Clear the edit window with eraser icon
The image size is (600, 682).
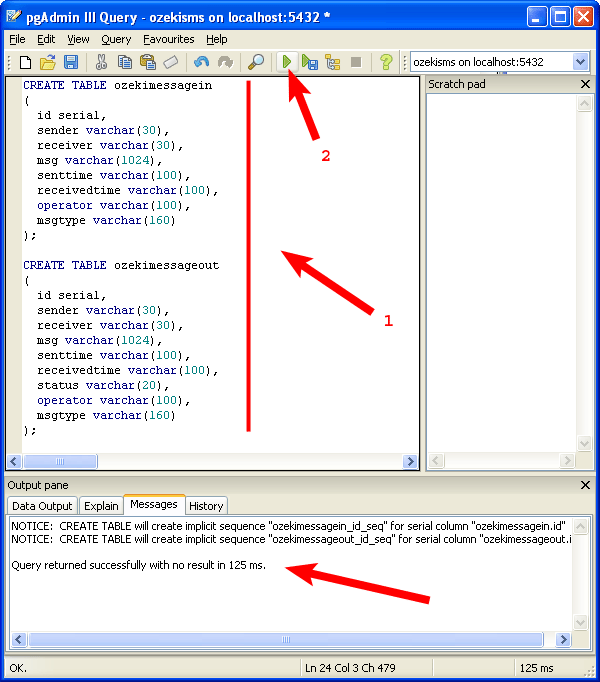[x=171, y=63]
